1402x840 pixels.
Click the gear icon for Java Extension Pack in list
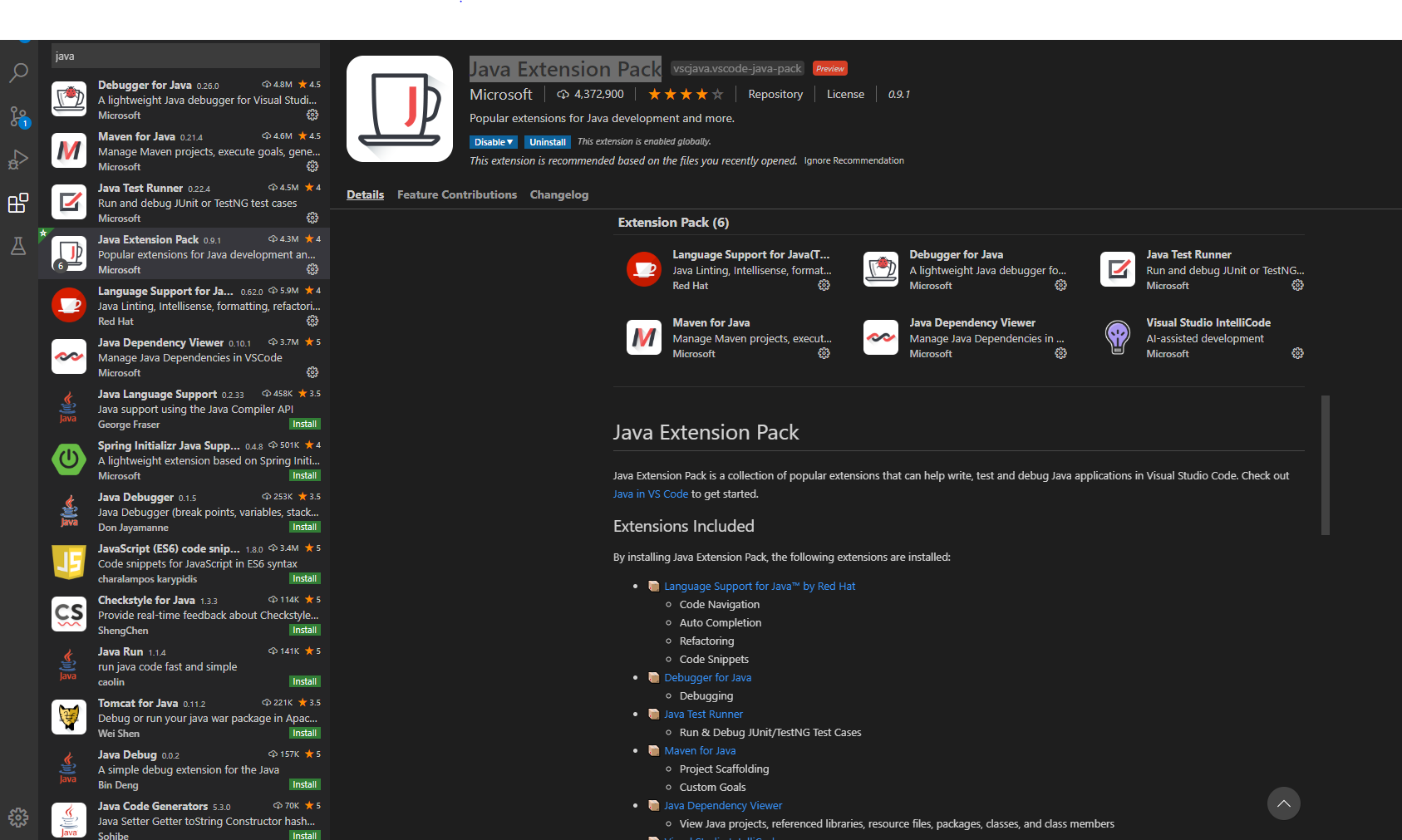click(x=312, y=269)
